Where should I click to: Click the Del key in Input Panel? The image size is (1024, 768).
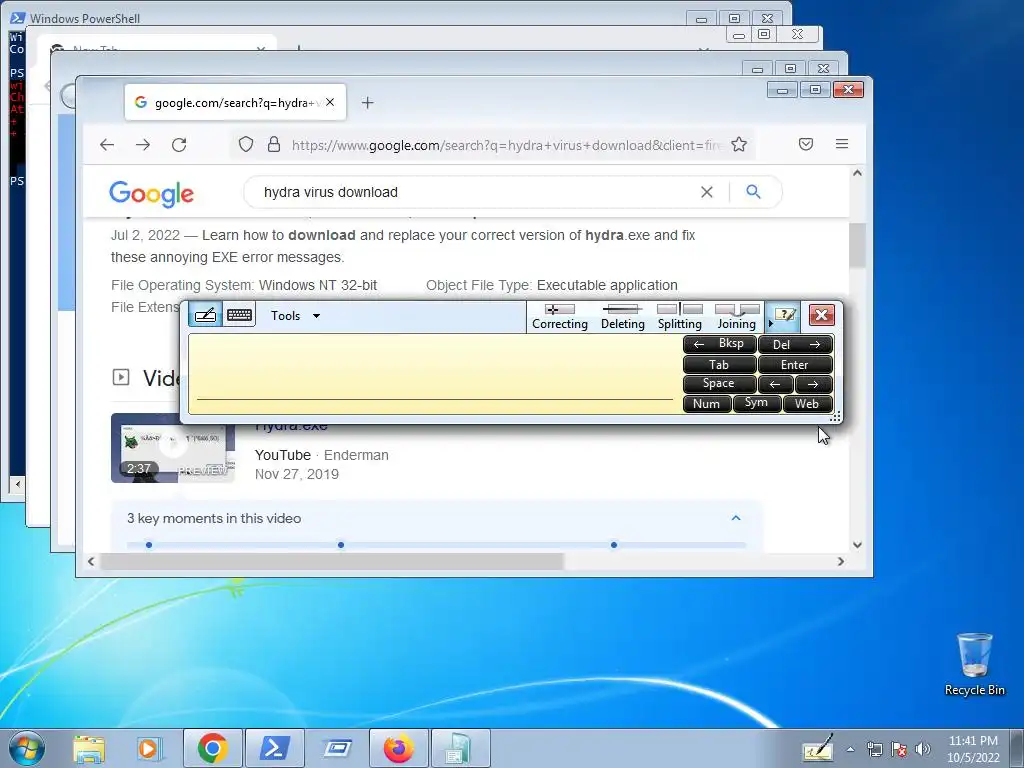tap(795, 344)
